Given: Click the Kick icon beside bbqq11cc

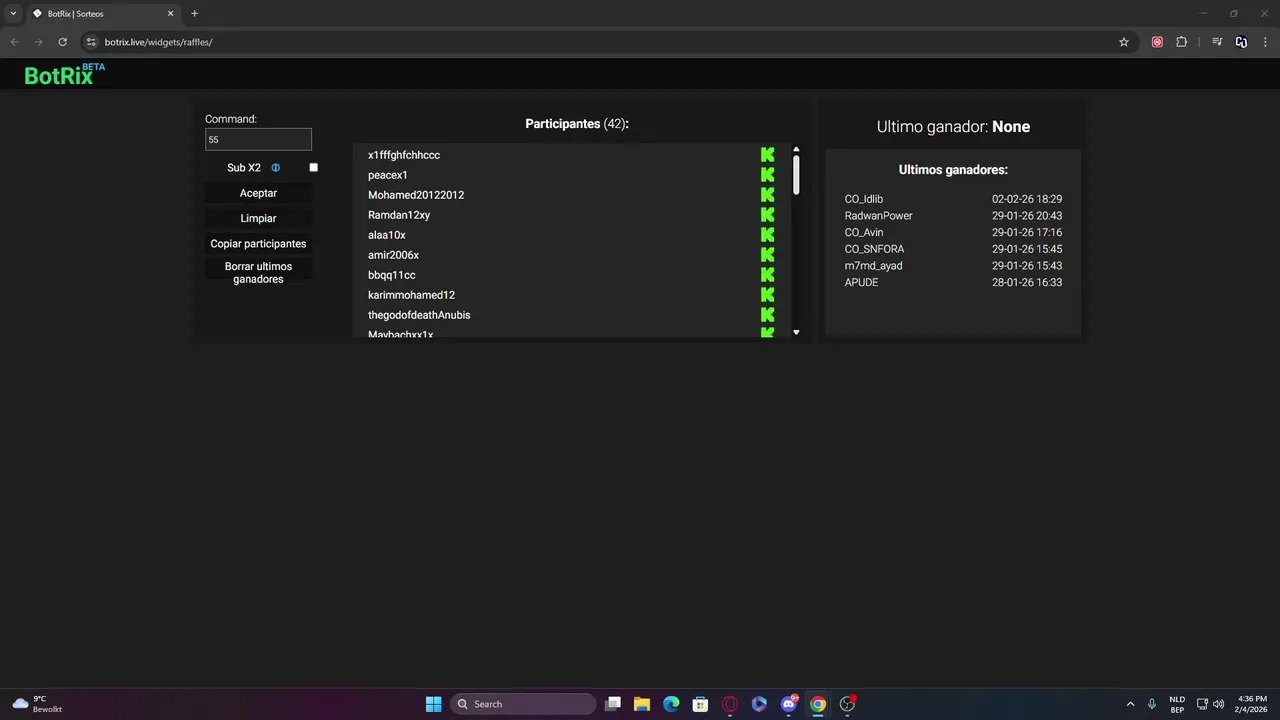Looking at the screenshot, I should point(767,275).
